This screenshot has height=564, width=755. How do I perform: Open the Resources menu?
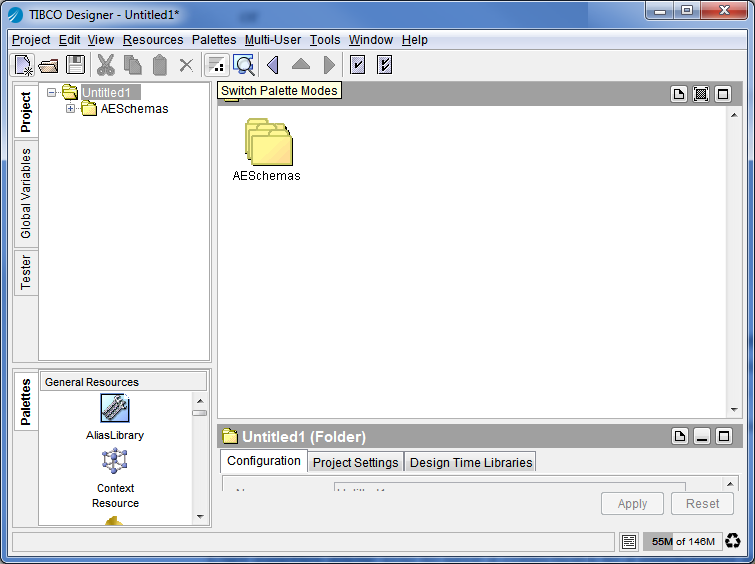(x=153, y=39)
